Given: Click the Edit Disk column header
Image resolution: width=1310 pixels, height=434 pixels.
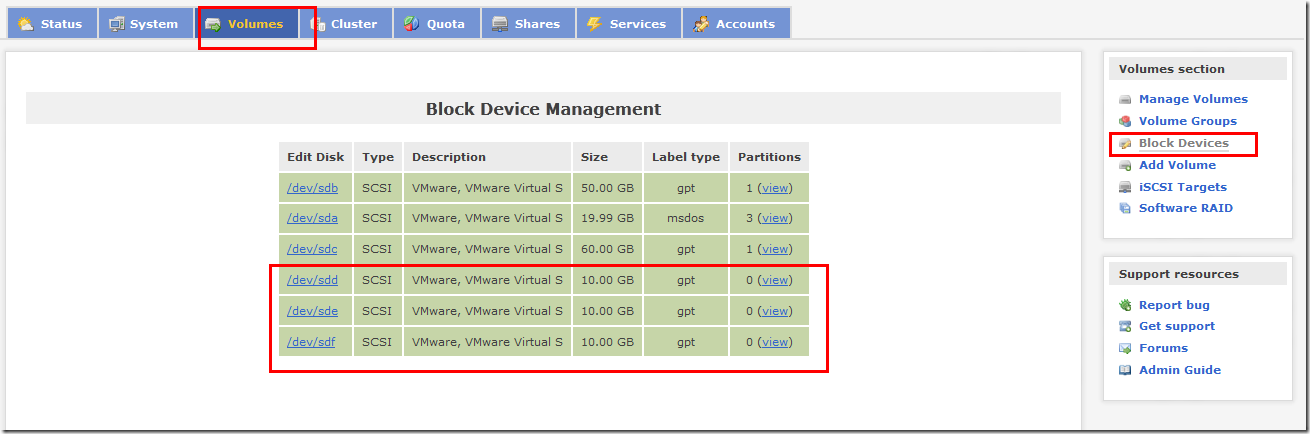Looking at the screenshot, I should (315, 157).
